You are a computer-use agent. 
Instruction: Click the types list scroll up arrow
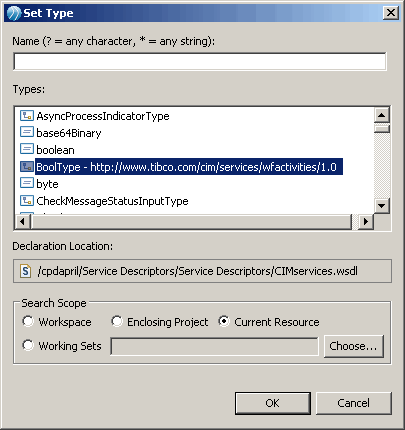(x=382, y=115)
